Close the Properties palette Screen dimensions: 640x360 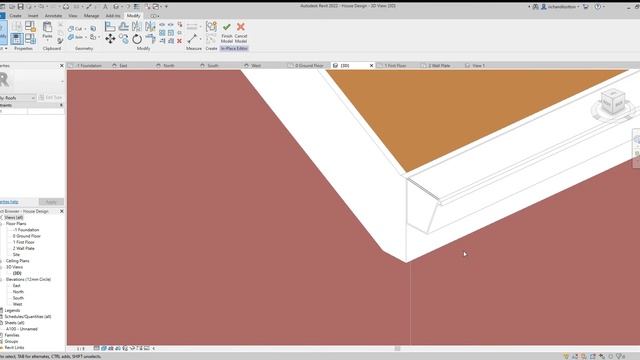pos(62,65)
